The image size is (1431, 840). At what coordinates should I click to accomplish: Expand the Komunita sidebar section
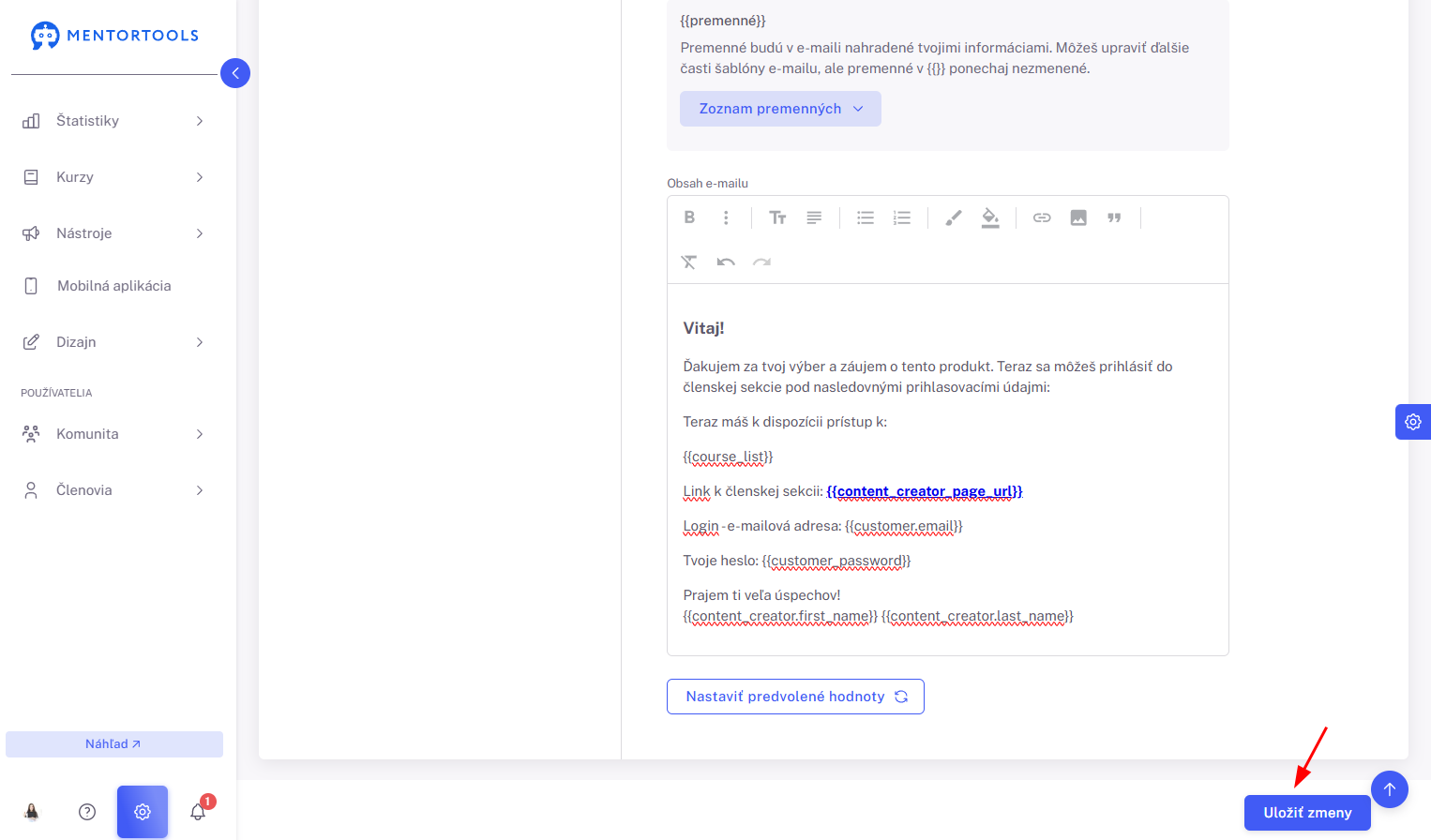[x=113, y=434]
